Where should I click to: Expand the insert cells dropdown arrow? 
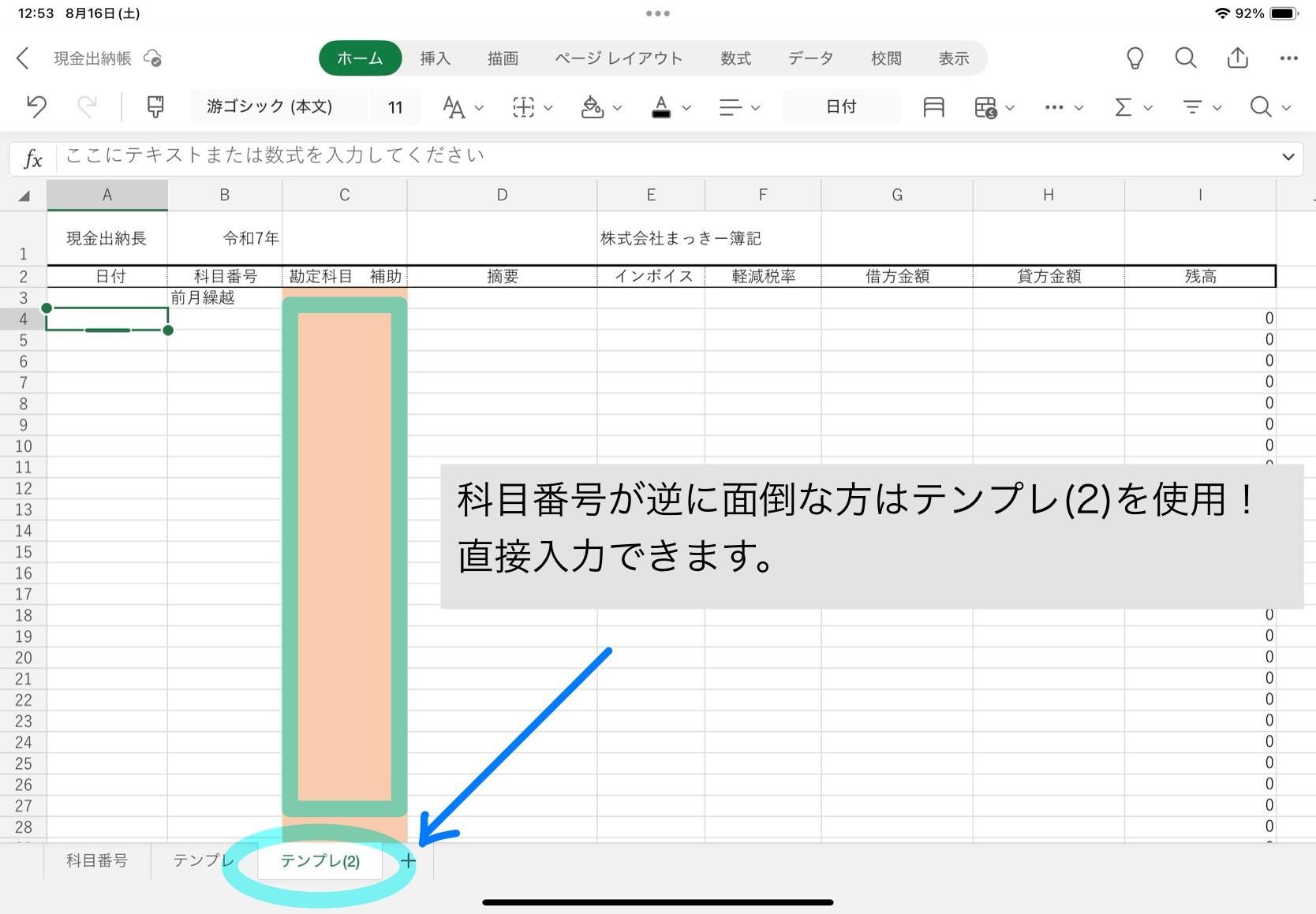click(1010, 108)
